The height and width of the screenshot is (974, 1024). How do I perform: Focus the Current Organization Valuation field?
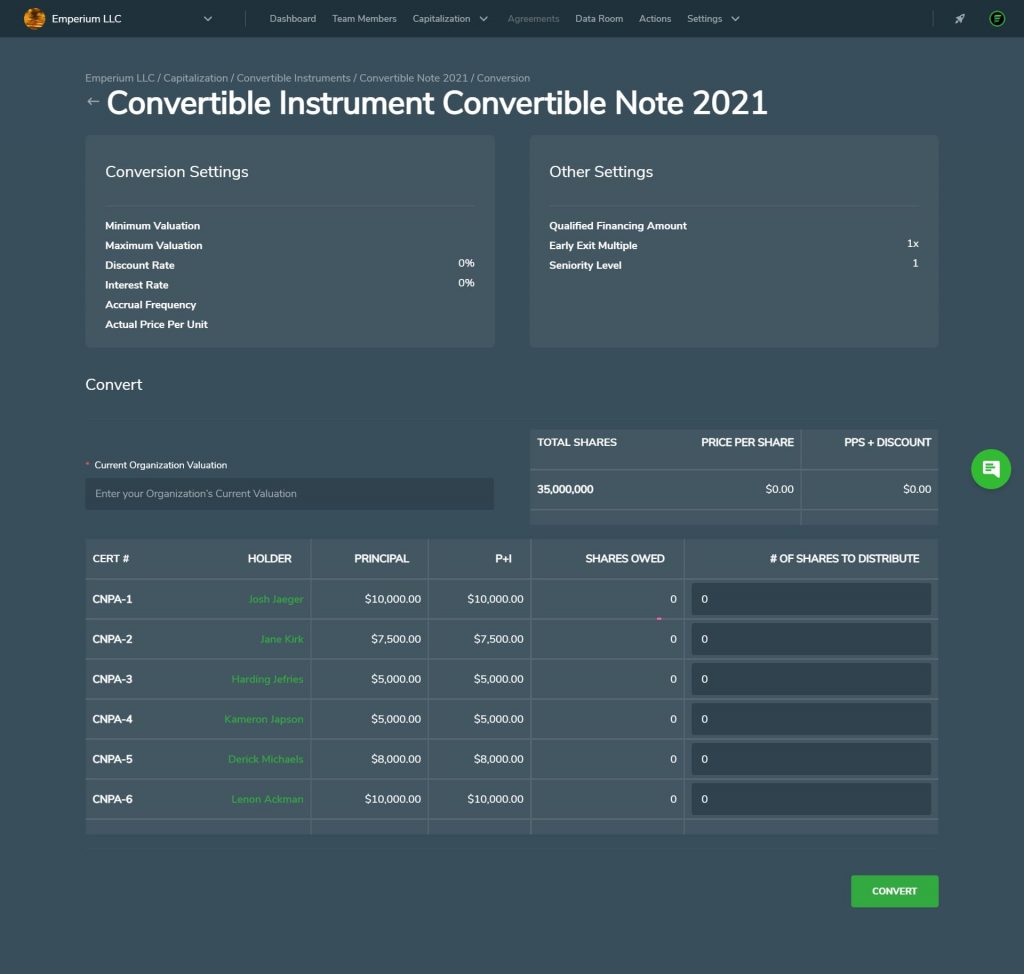click(289, 494)
